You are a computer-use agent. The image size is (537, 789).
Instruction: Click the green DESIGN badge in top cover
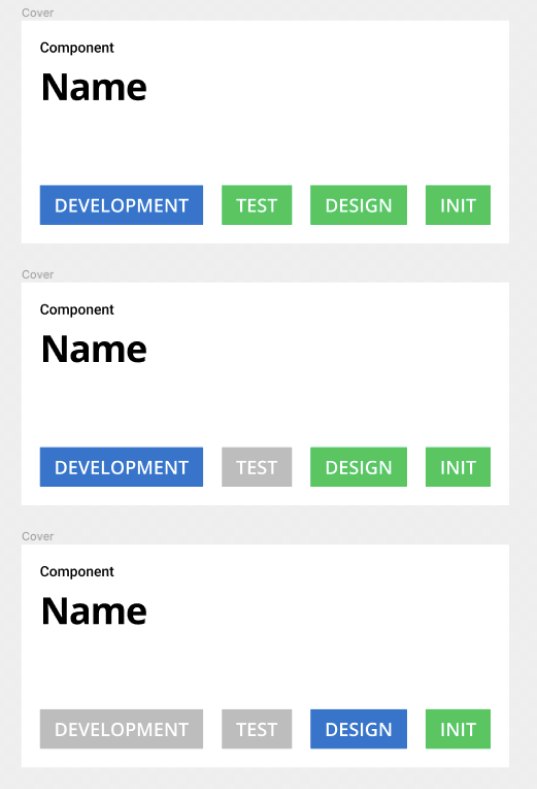coord(358,205)
